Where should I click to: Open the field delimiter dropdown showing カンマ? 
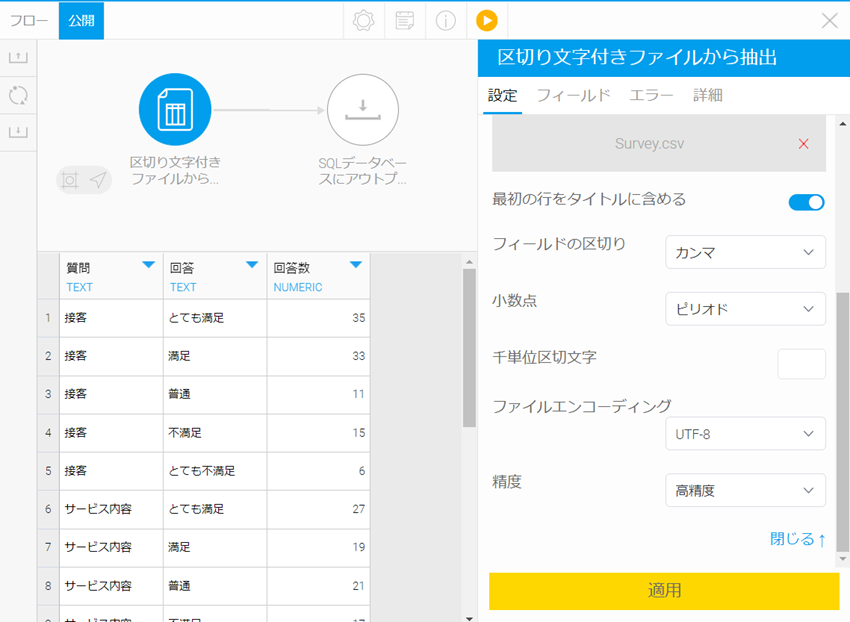pyautogui.click(x=745, y=252)
